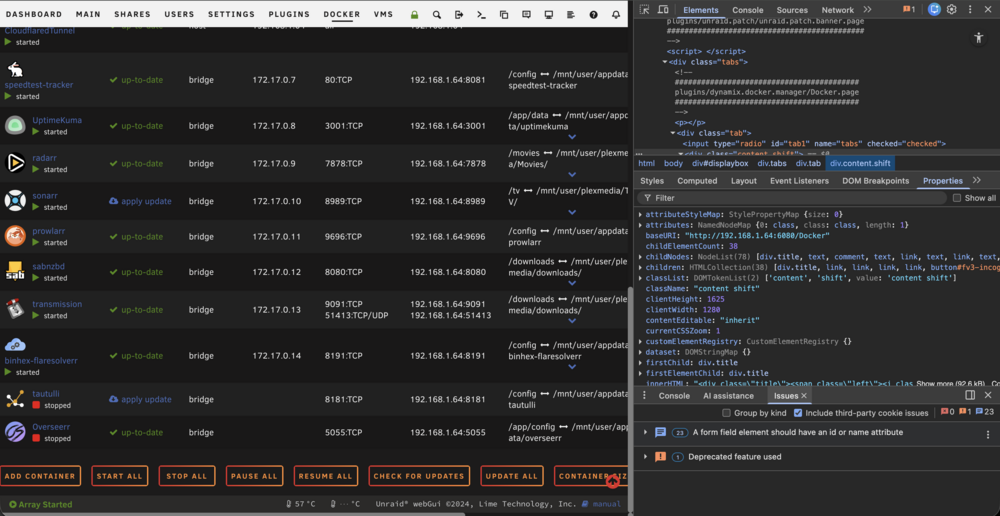Switch to the Console tab in DevTools
This screenshot has height=516, width=1000.
[x=747, y=10]
